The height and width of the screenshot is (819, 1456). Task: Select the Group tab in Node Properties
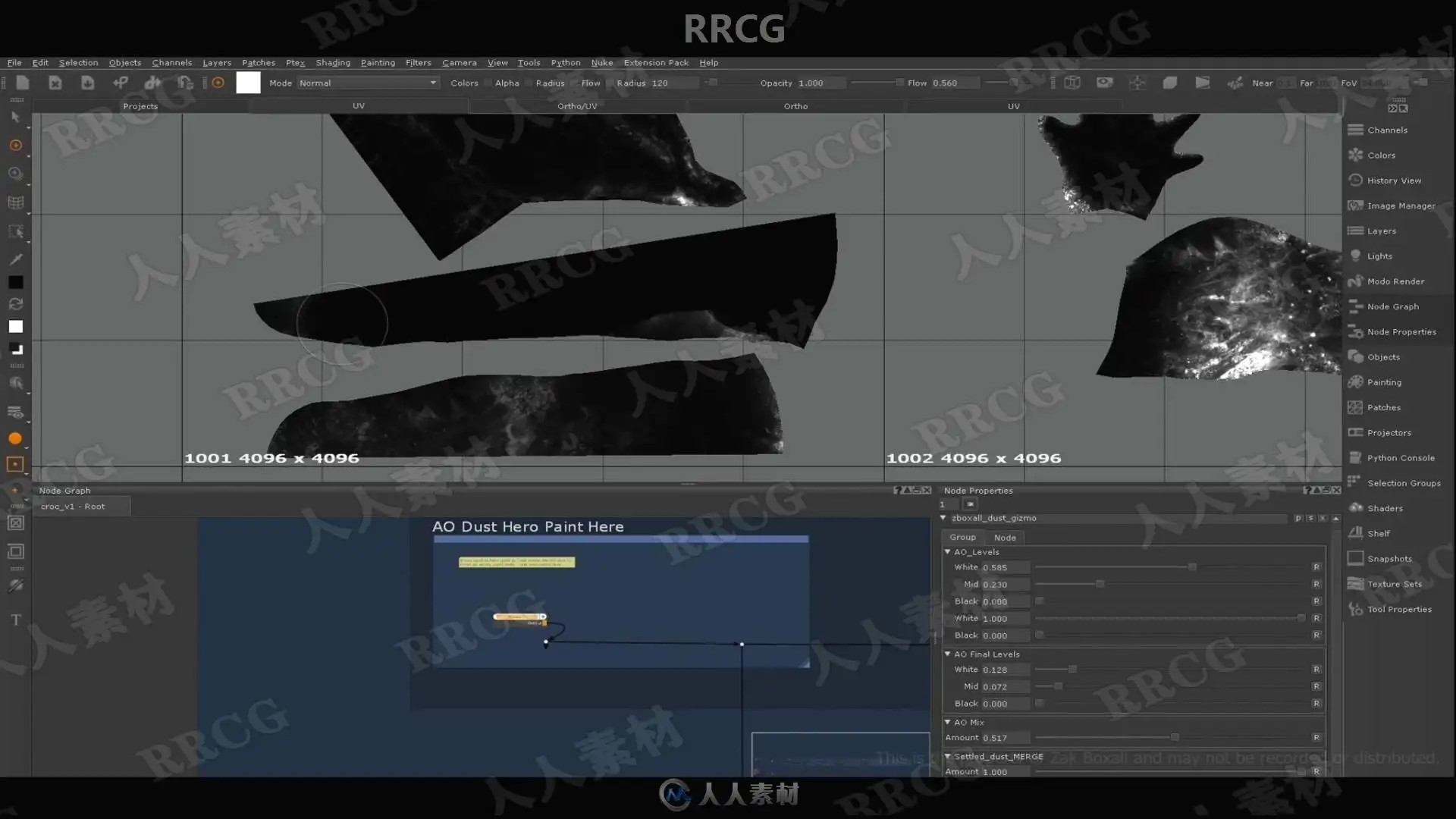pos(963,537)
